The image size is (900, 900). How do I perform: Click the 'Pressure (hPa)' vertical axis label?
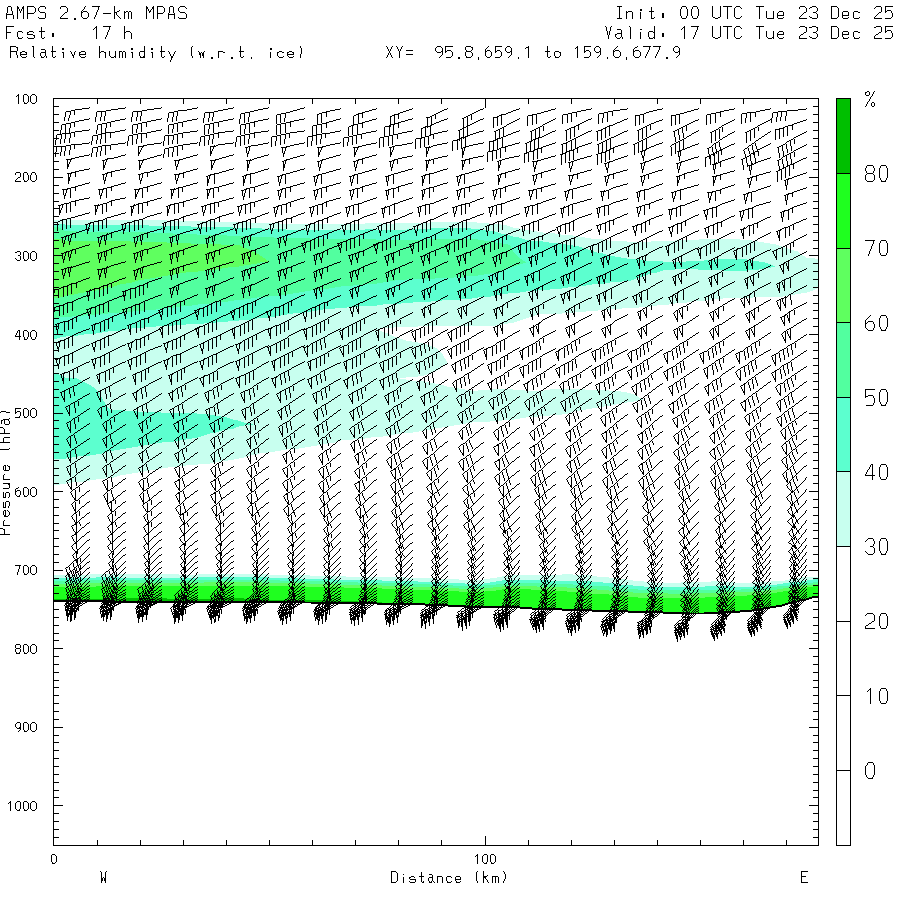[7, 471]
